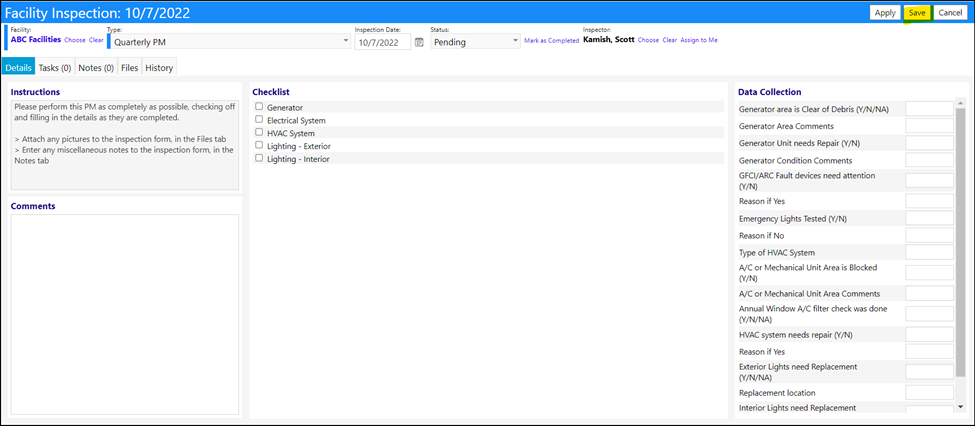Open the ABC Facilities link
975x426 pixels.
tap(36, 39)
